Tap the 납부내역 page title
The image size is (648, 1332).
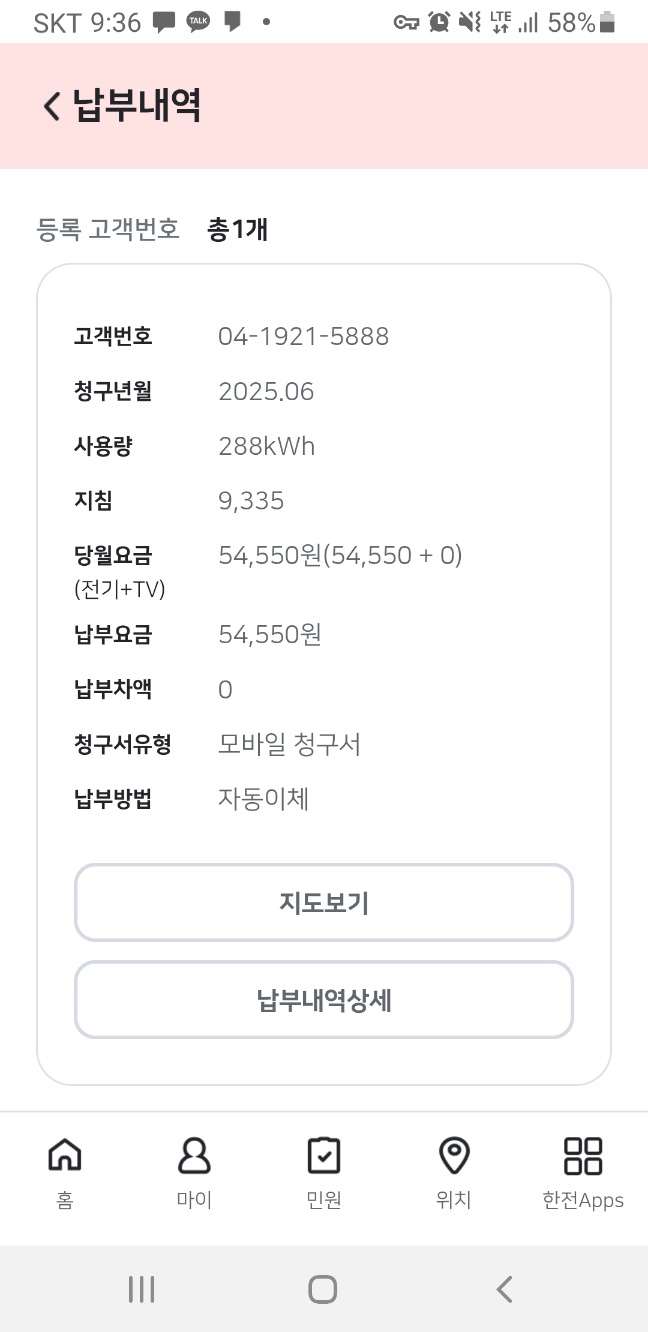click(137, 106)
